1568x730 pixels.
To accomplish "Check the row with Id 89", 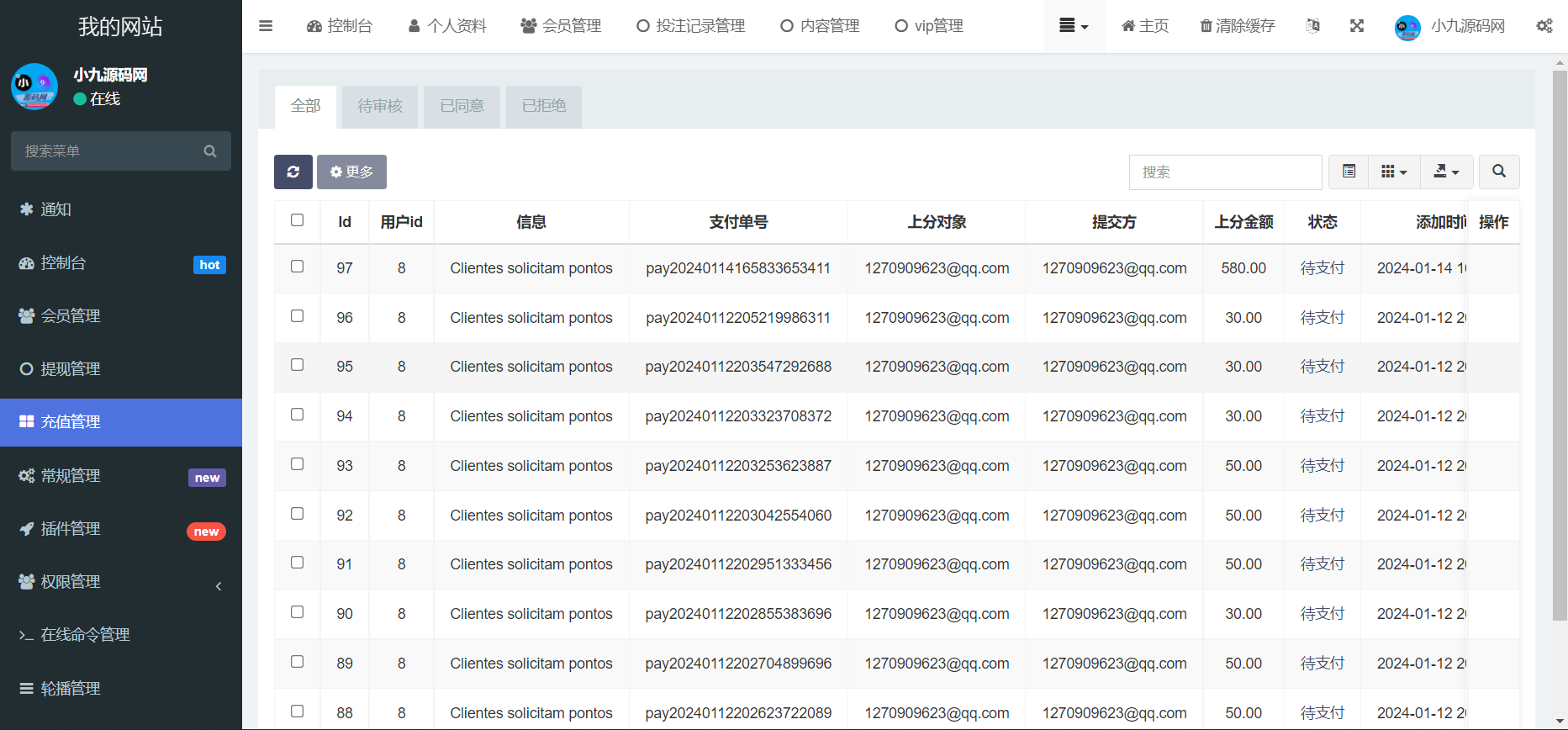I will 297,662.
